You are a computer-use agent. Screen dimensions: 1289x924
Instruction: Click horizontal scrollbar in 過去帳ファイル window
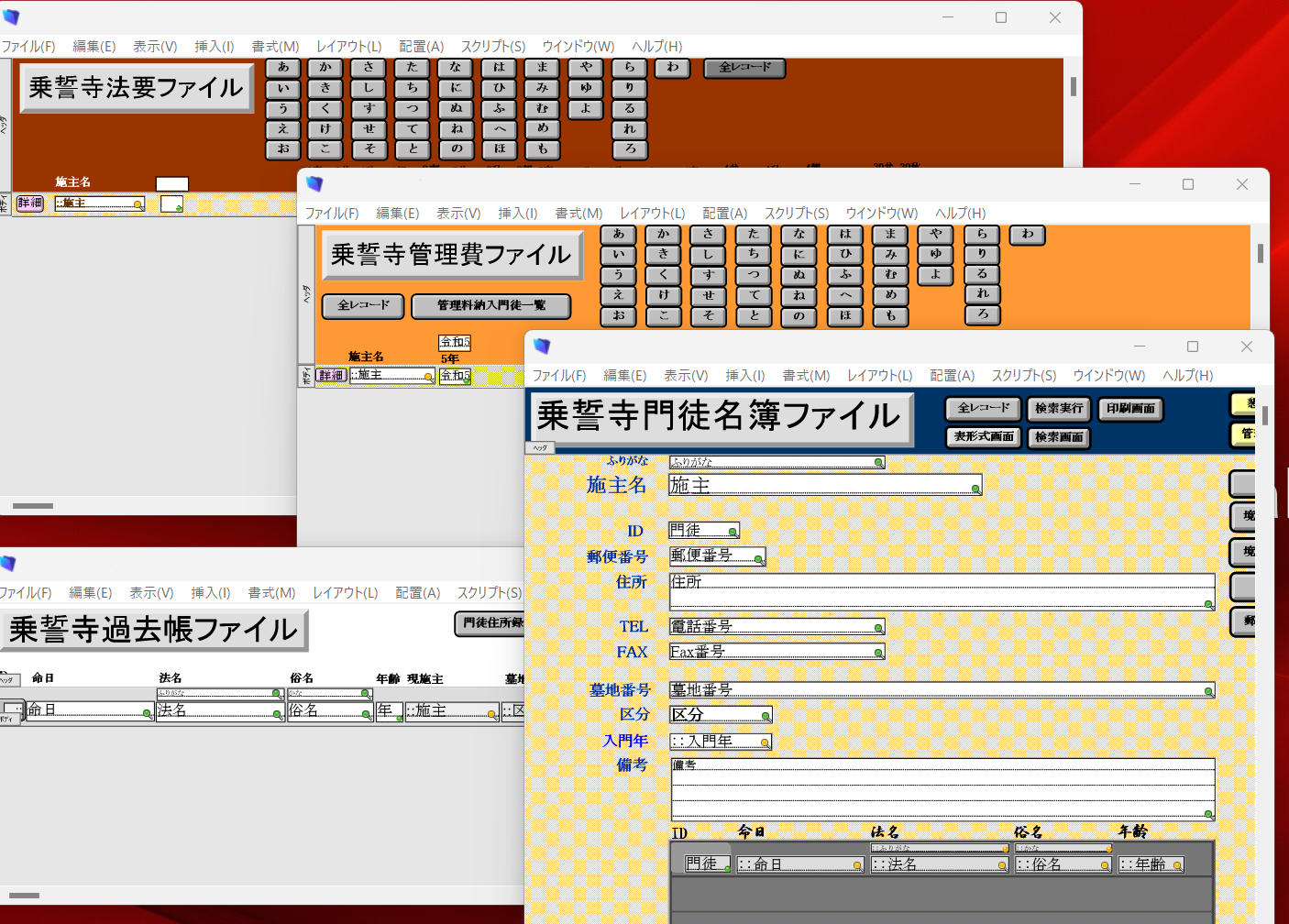24,896
